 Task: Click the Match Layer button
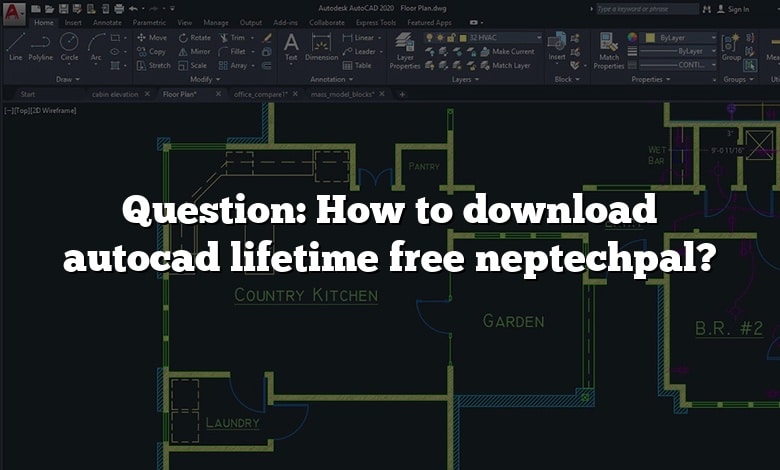pyautogui.click(x=506, y=65)
